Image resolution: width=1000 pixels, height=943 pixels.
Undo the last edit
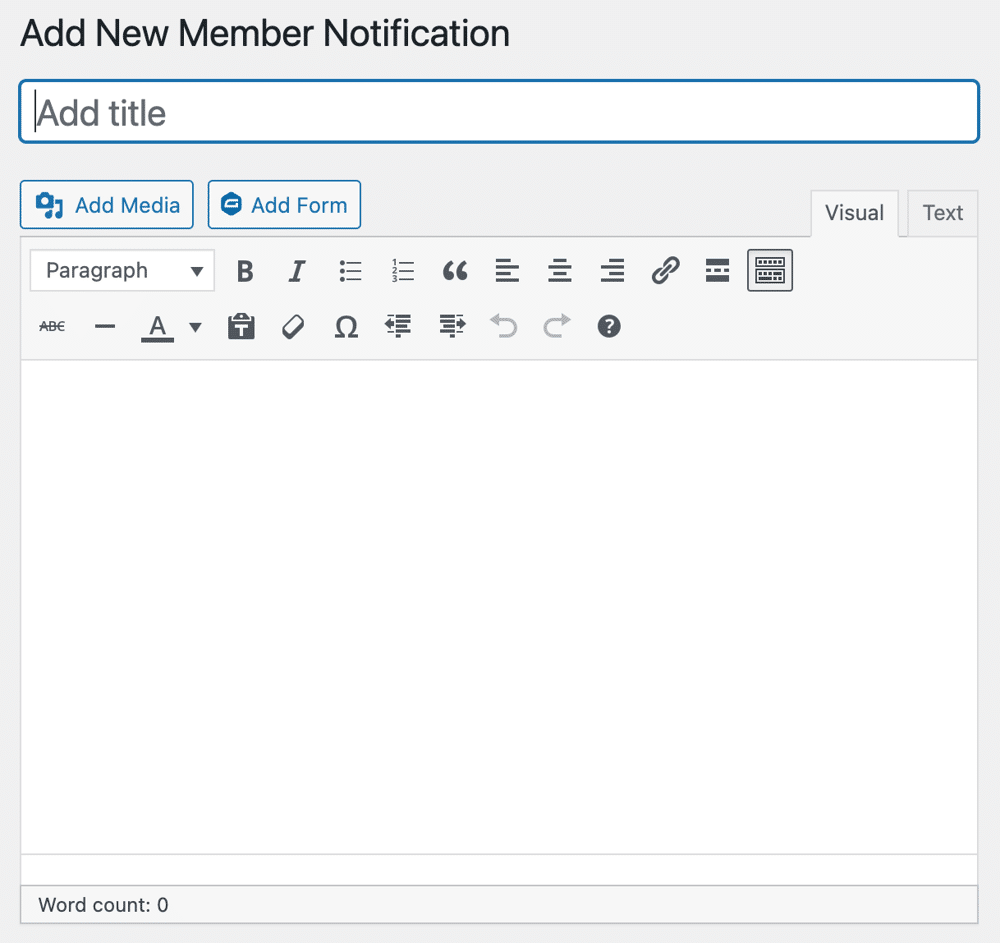click(504, 326)
